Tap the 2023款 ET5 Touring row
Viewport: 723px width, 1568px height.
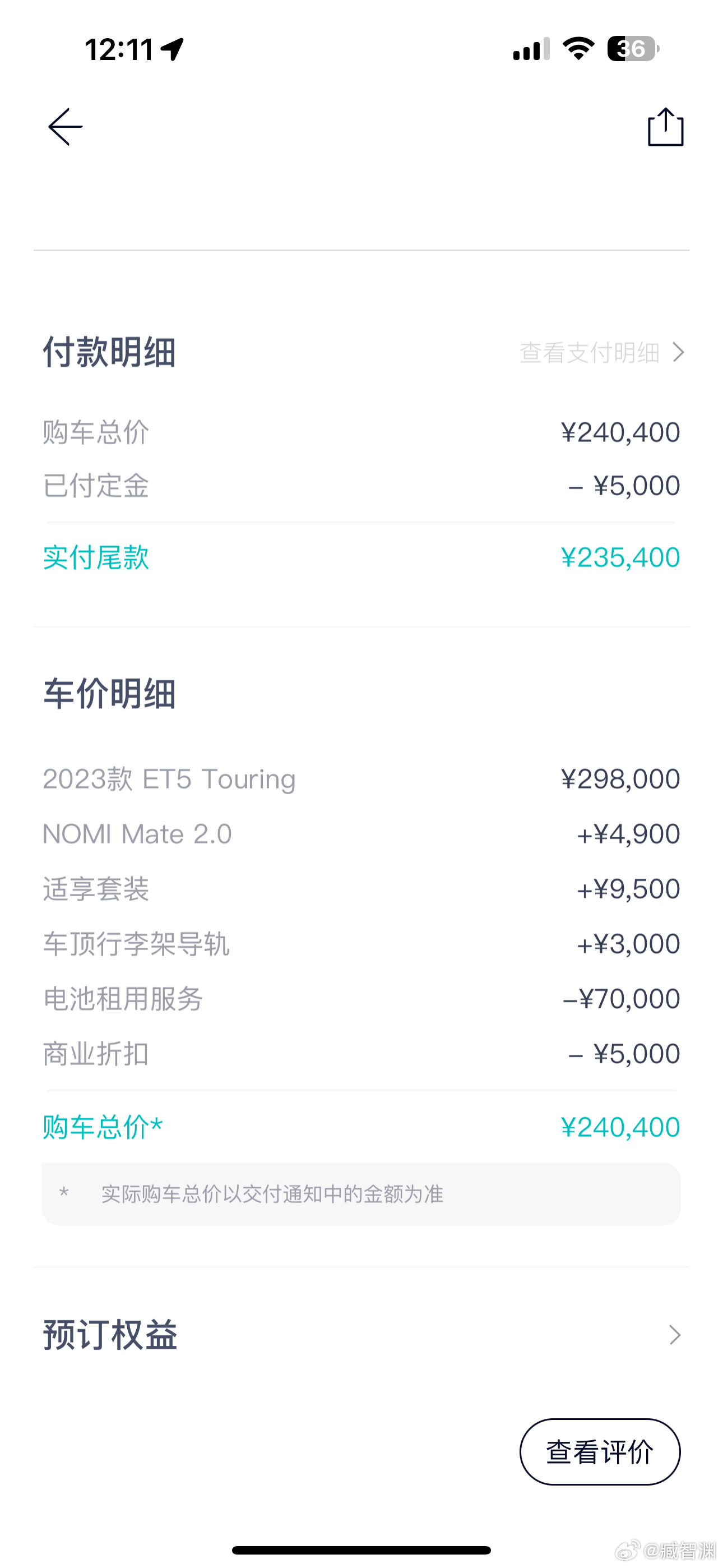coord(361,779)
